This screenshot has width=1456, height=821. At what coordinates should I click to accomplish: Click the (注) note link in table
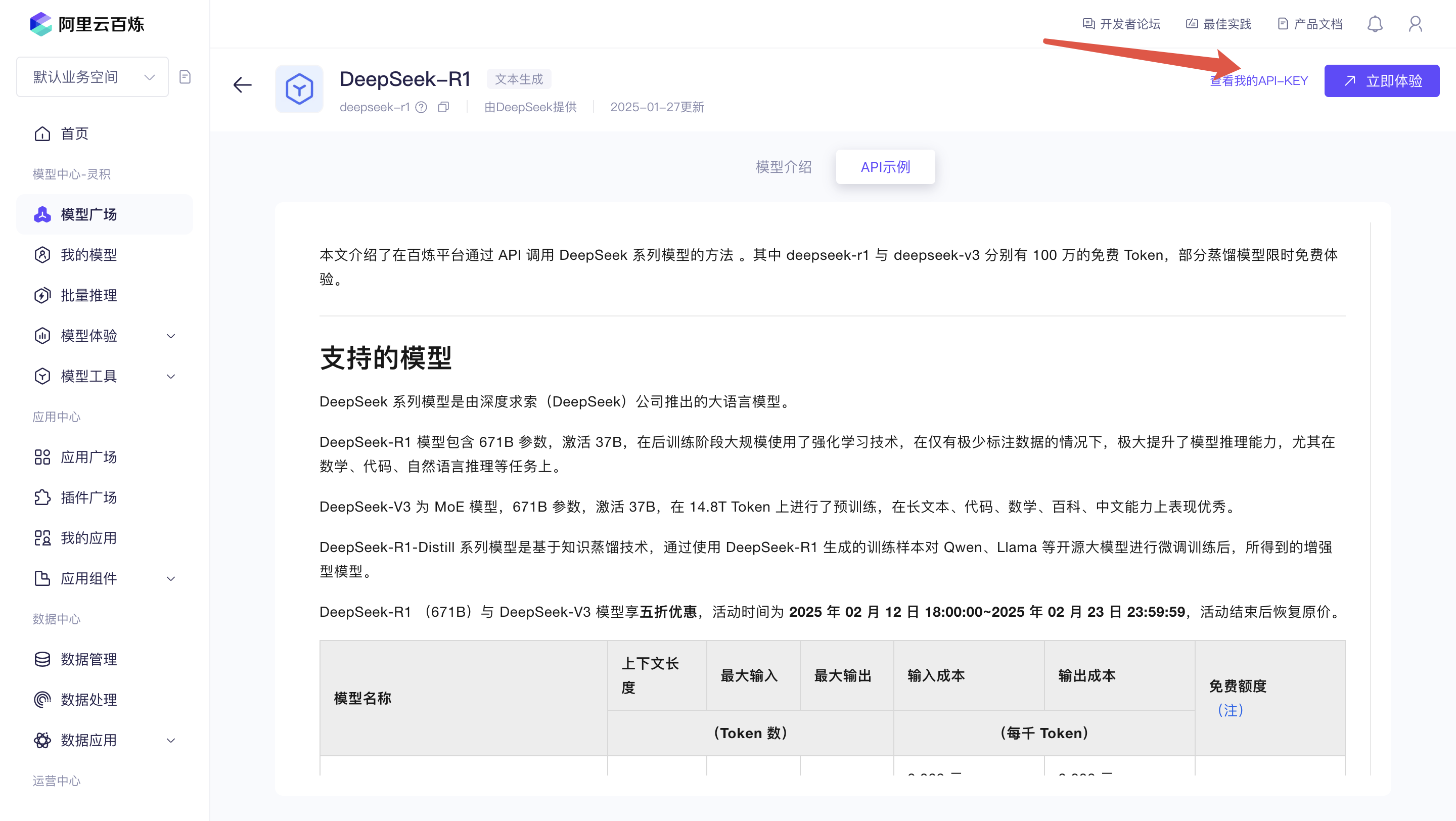tap(1231, 710)
